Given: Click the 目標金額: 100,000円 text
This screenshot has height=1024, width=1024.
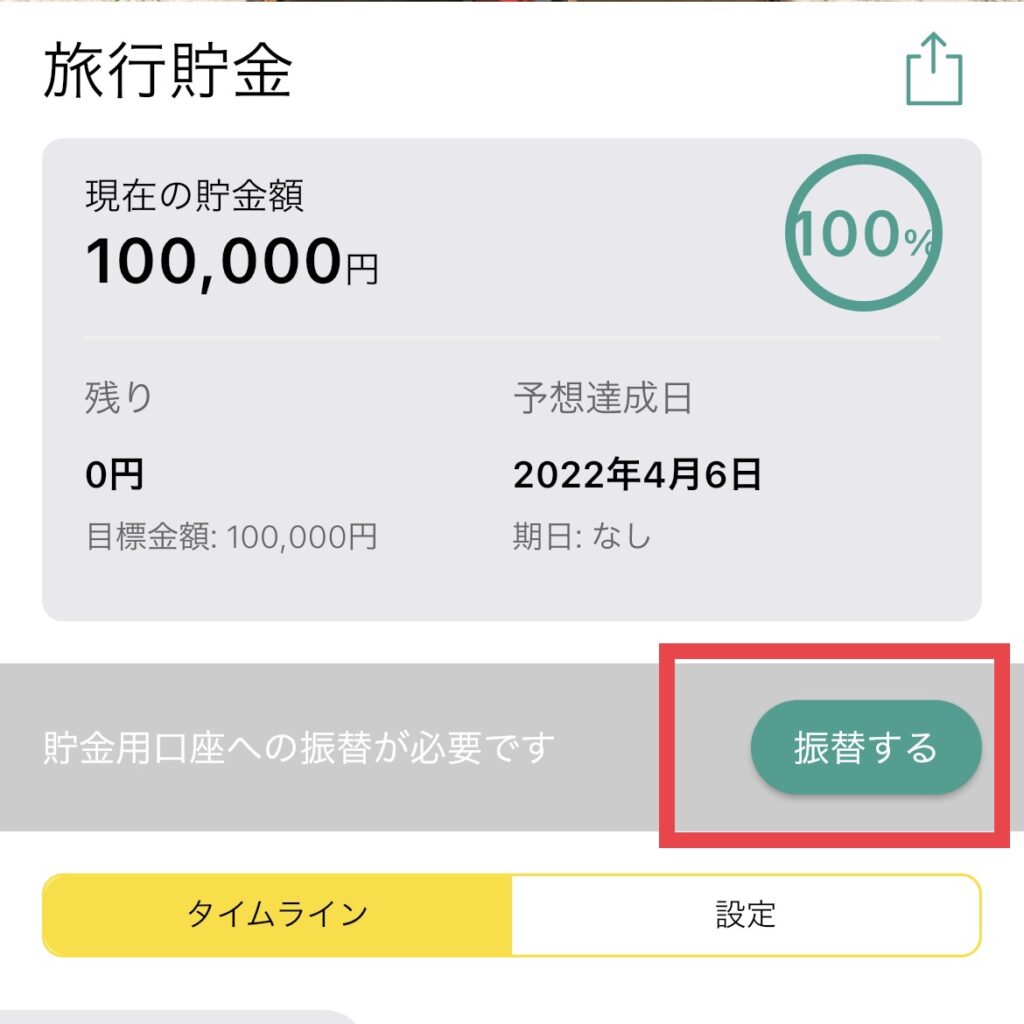Looking at the screenshot, I should pyautogui.click(x=232, y=537).
